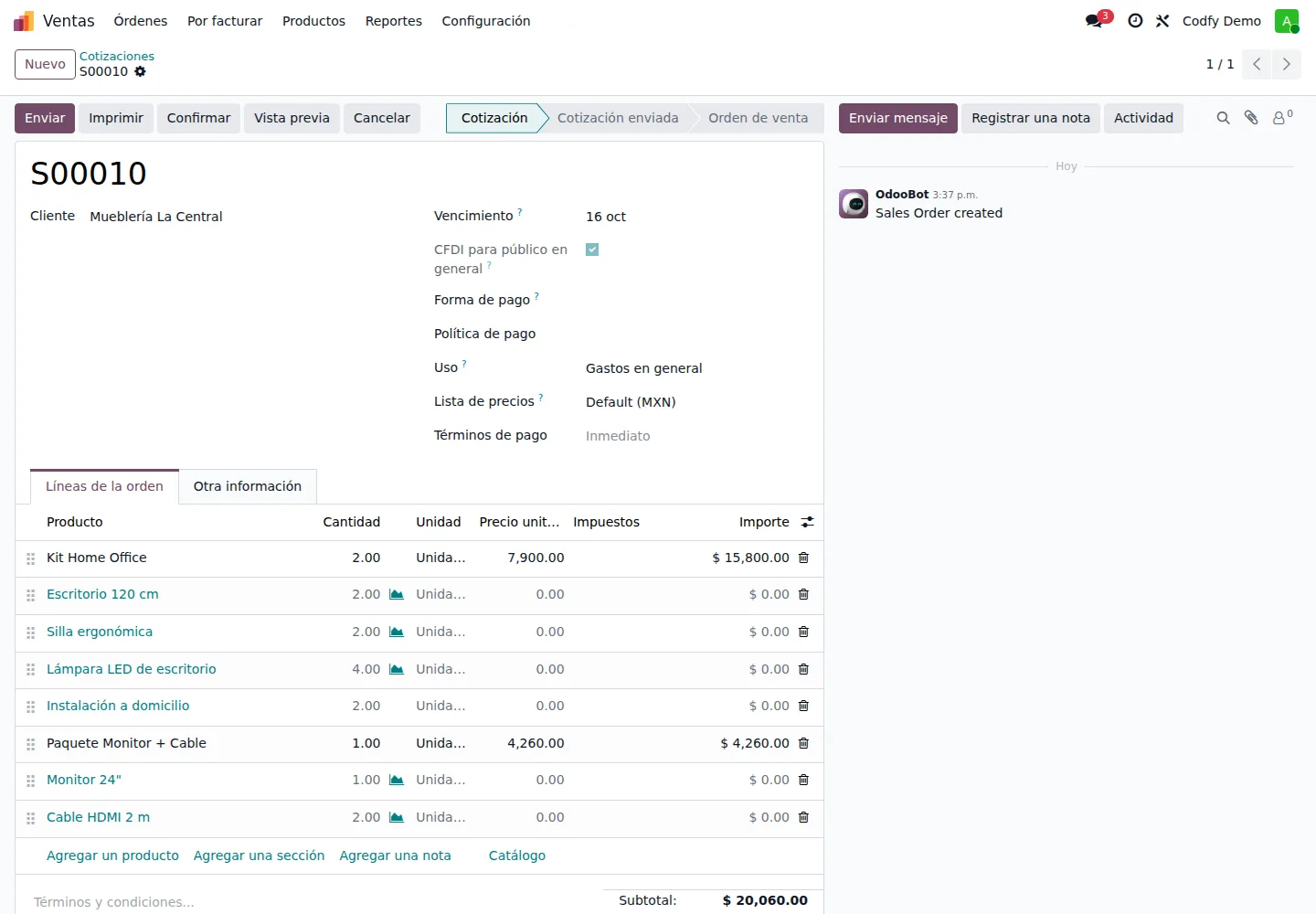Open the Ventas app home icon

click(x=24, y=21)
